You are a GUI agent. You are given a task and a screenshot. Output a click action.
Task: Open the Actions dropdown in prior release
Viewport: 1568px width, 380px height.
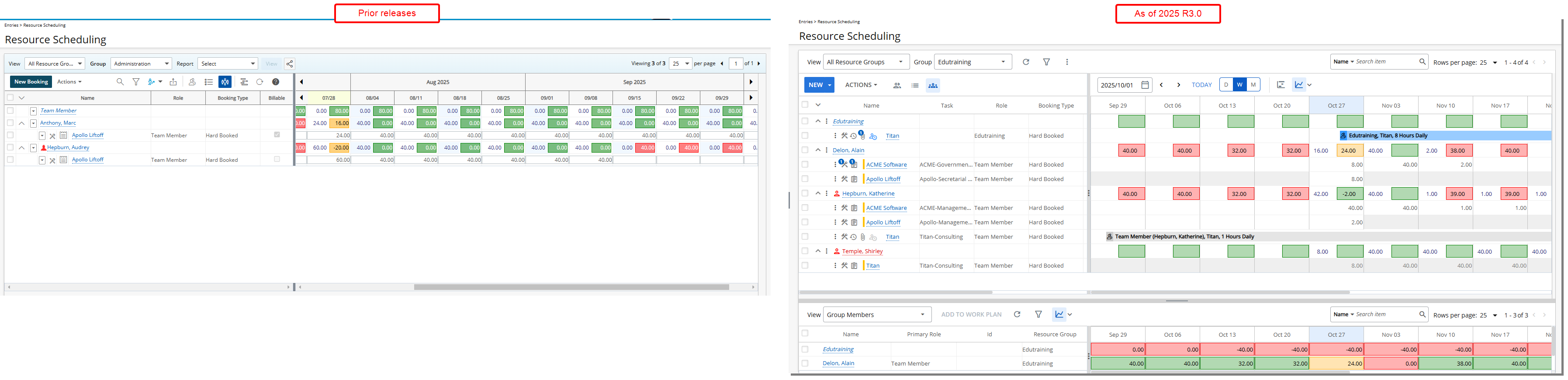[69, 82]
